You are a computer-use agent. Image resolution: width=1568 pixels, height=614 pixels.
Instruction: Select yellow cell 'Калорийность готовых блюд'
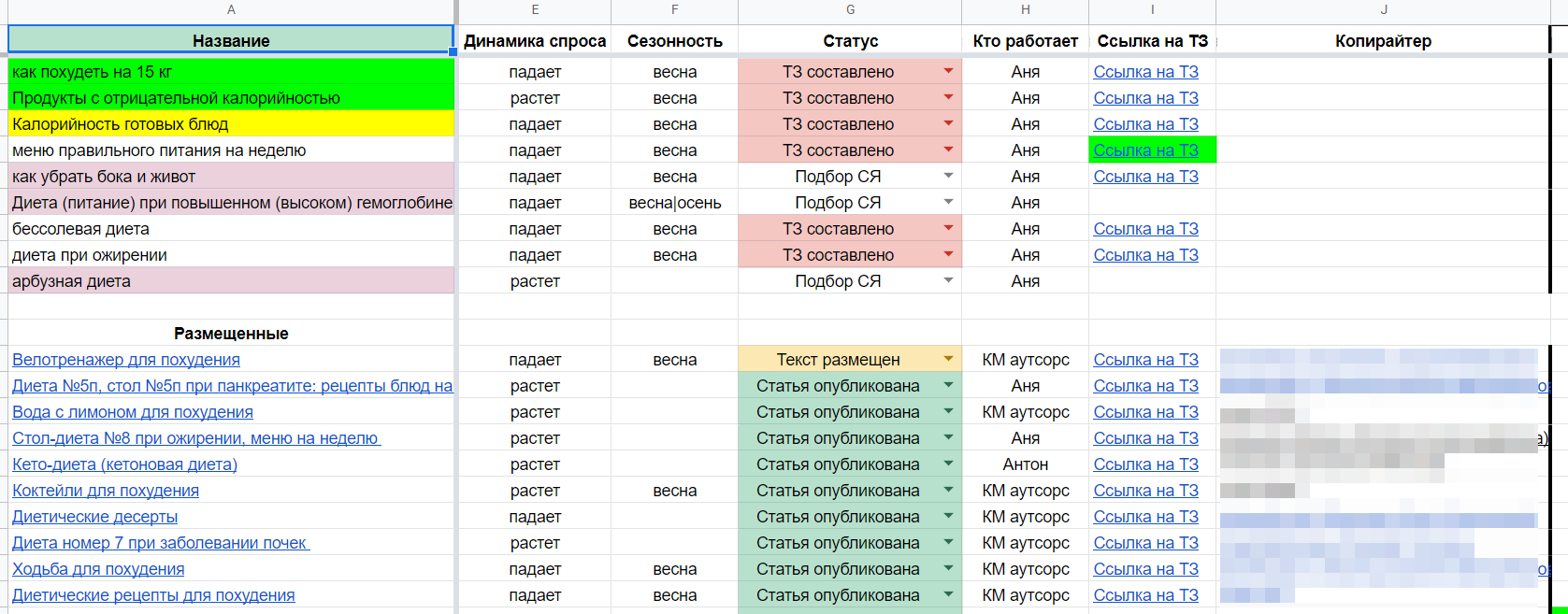pyautogui.click(x=231, y=124)
